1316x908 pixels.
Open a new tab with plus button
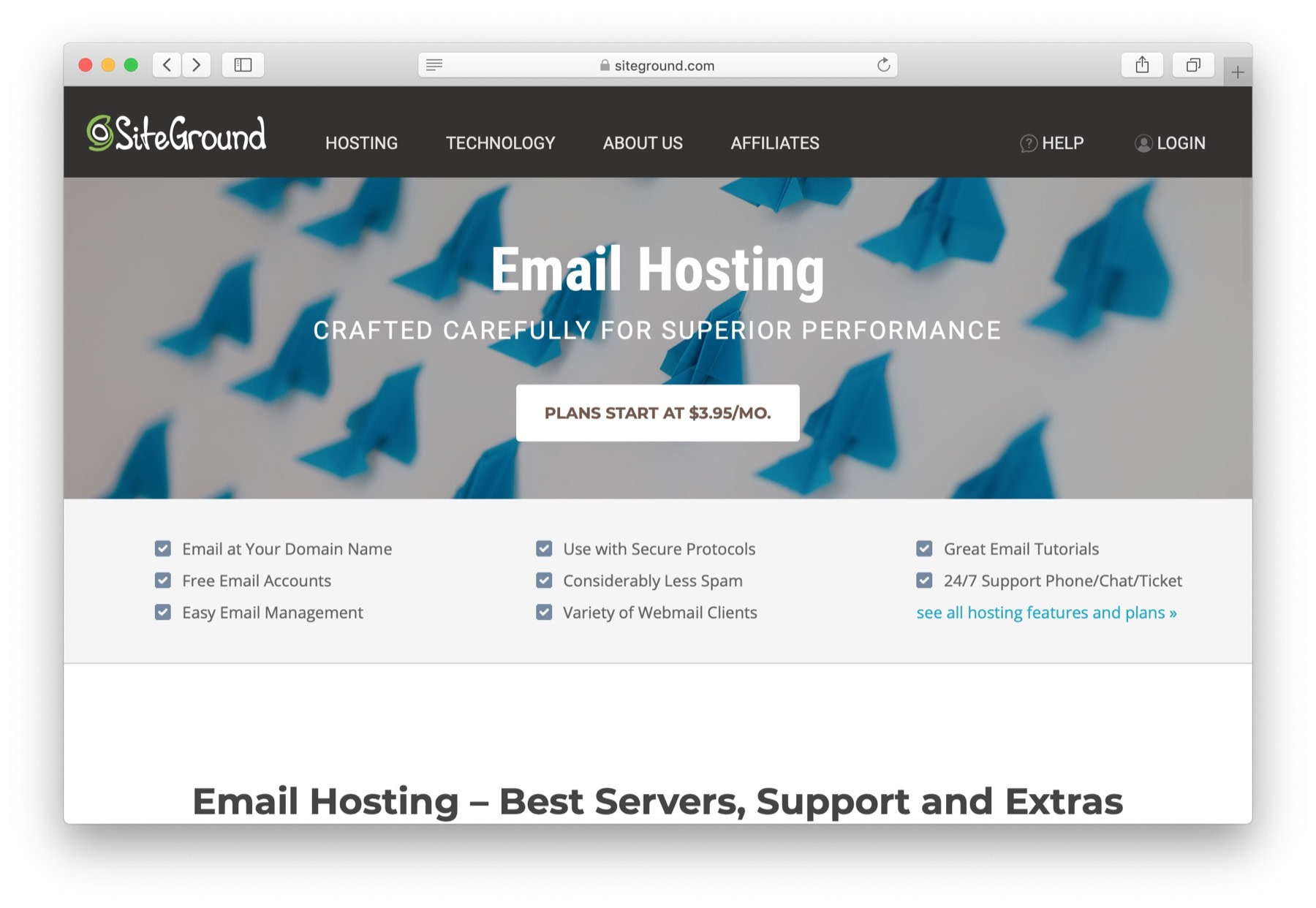click(1237, 72)
